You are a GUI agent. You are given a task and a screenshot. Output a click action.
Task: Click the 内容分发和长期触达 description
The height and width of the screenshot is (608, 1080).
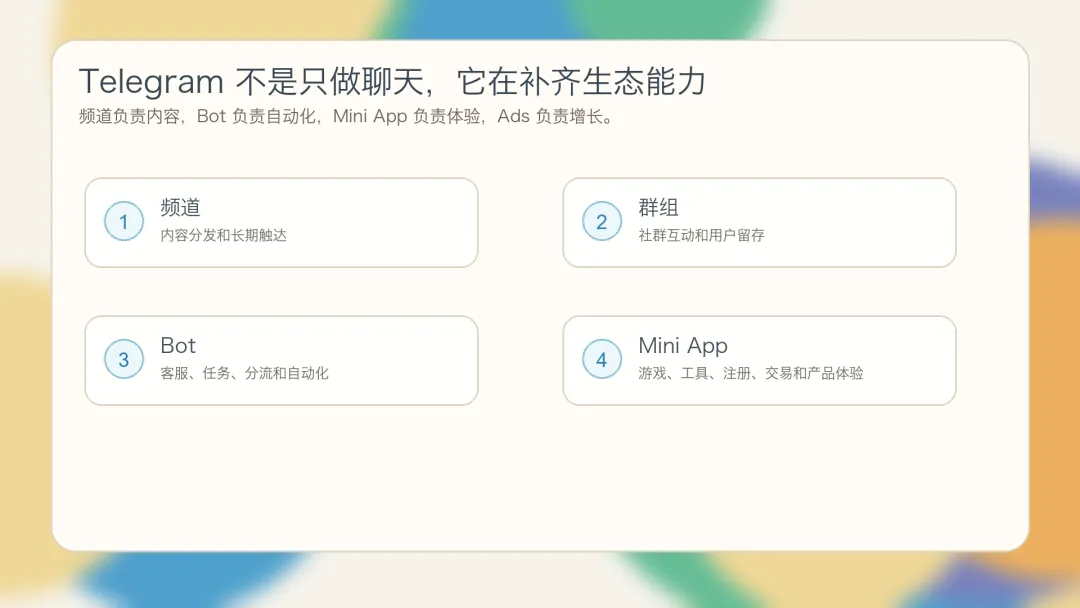pyautogui.click(x=223, y=235)
